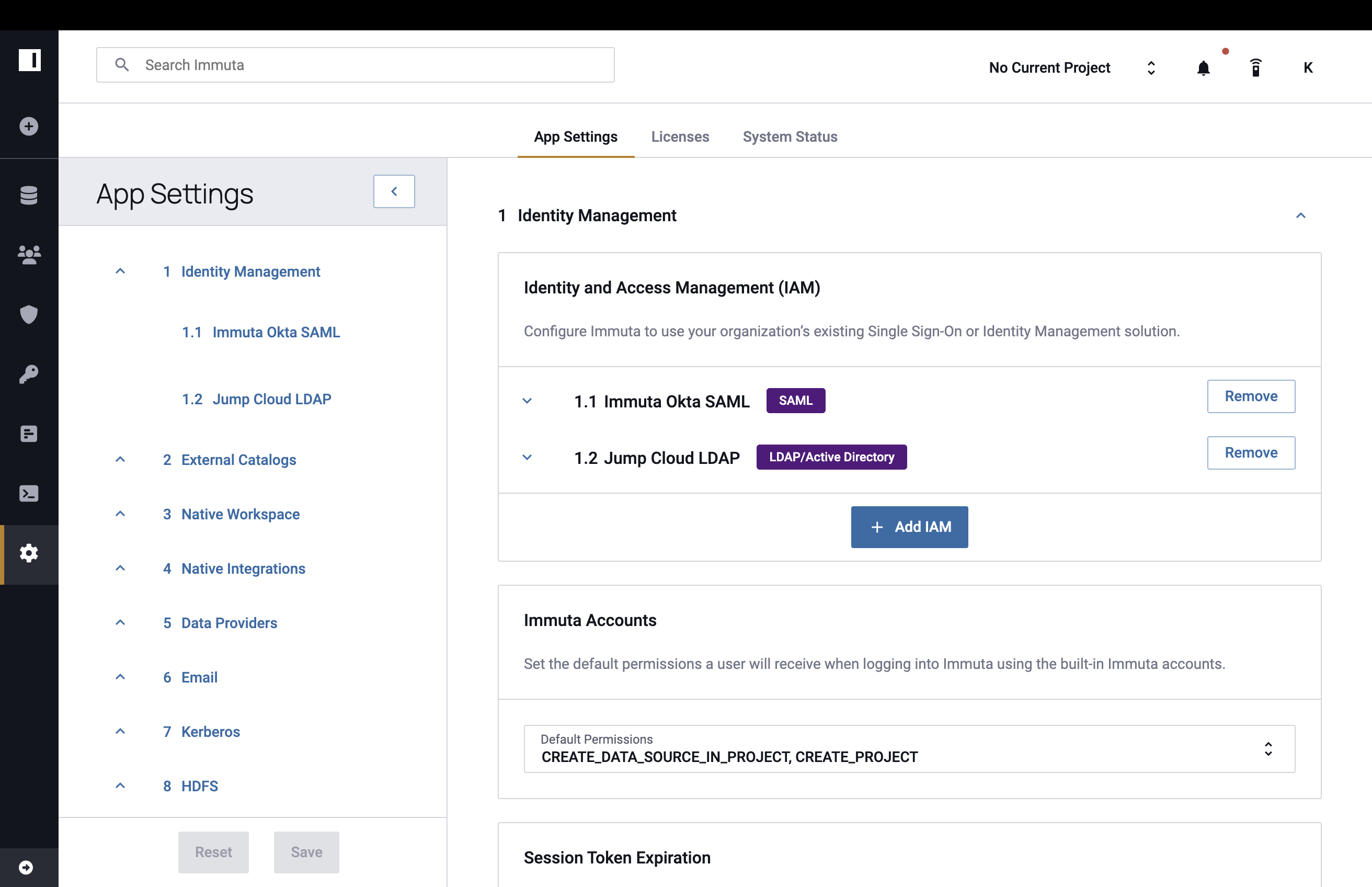Image resolution: width=1372 pixels, height=887 pixels.
Task: Switch to the Licenses tab
Action: click(x=680, y=136)
